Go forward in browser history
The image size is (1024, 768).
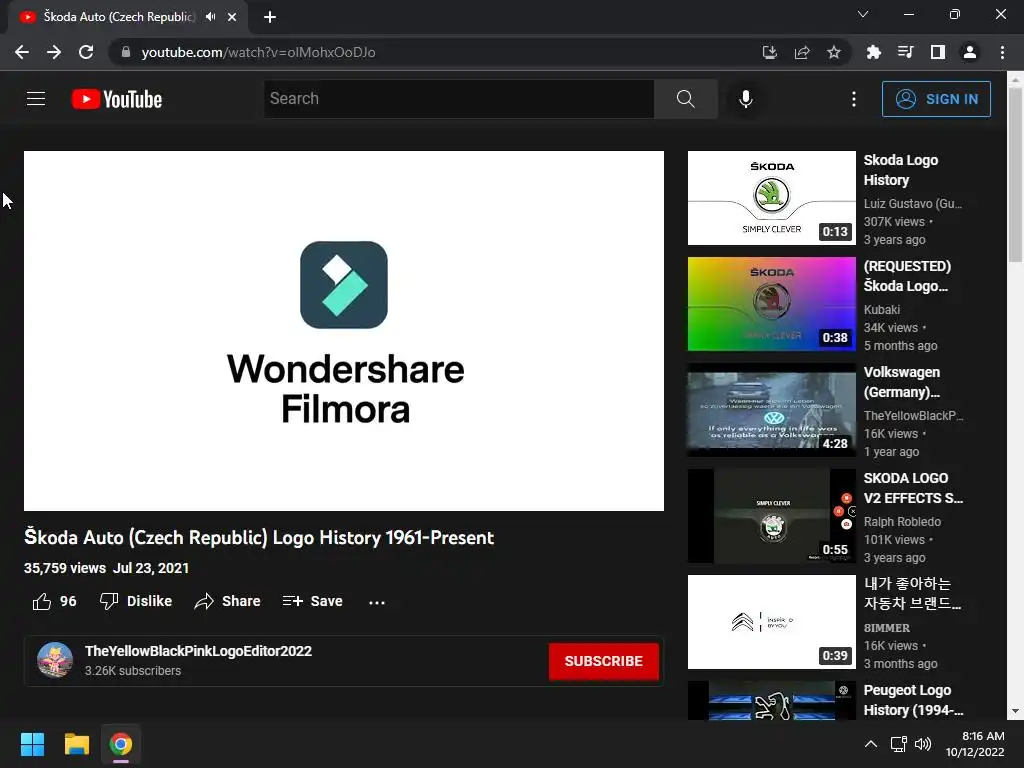[x=54, y=52]
